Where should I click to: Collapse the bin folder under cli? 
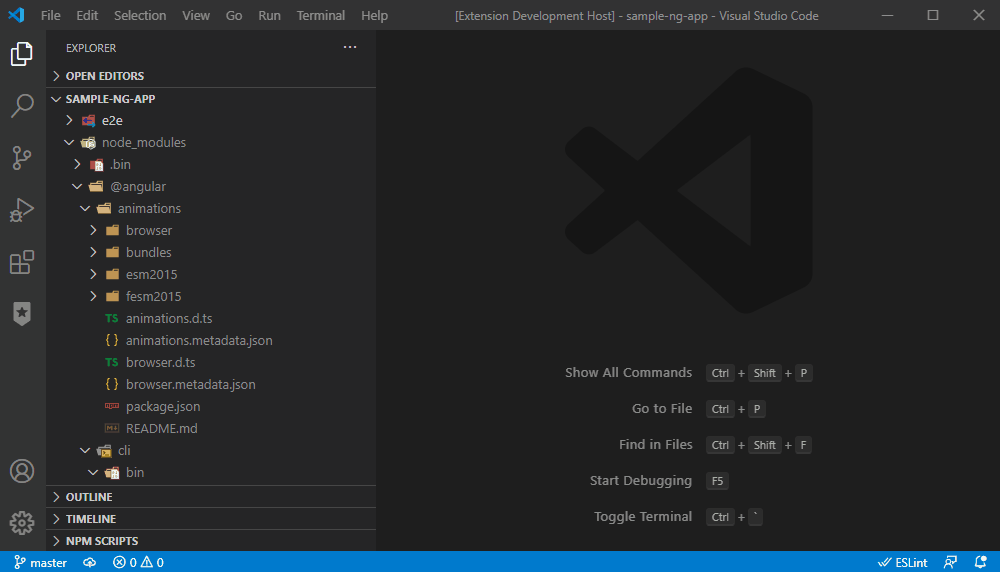[94, 473]
